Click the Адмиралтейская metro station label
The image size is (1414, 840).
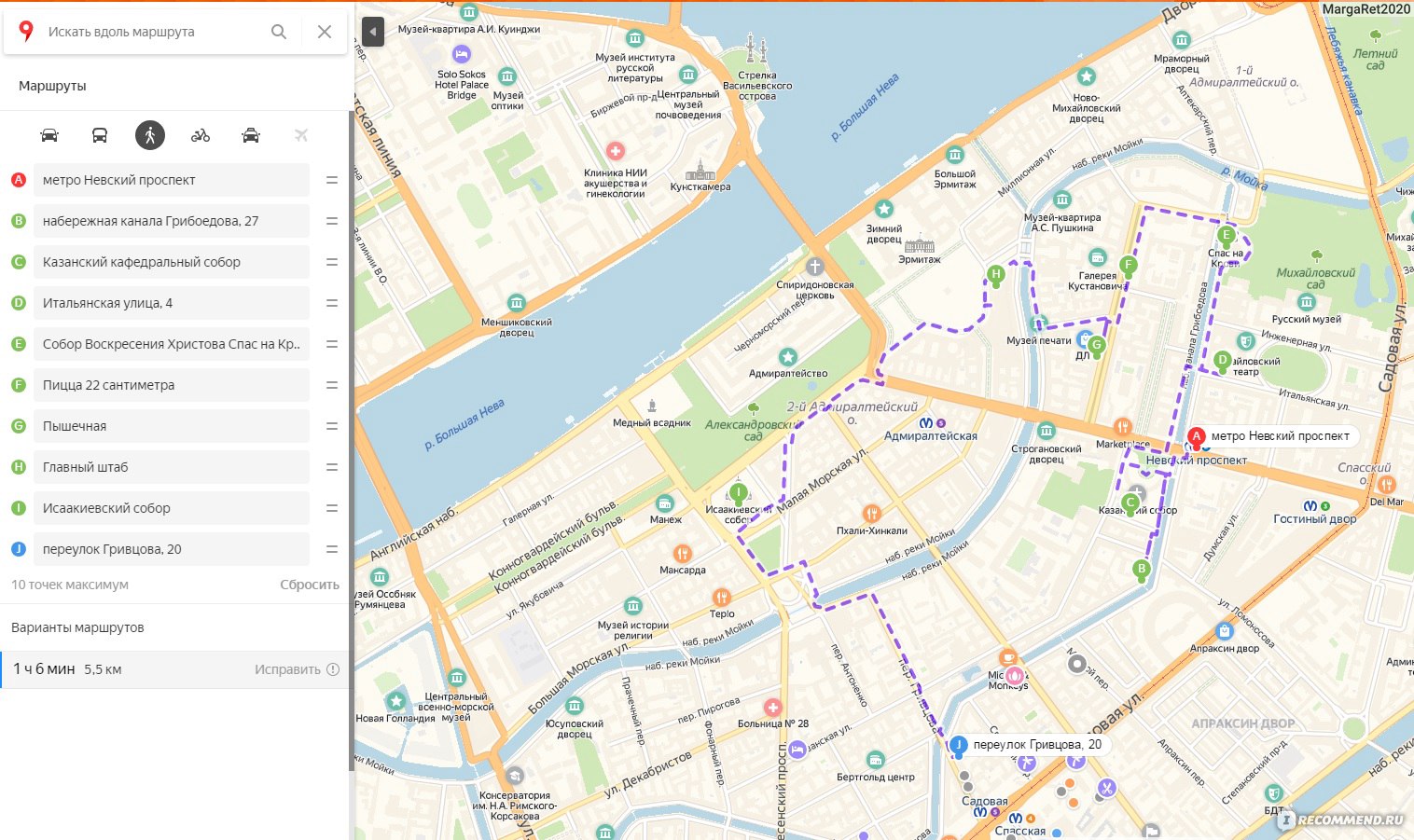(x=931, y=435)
